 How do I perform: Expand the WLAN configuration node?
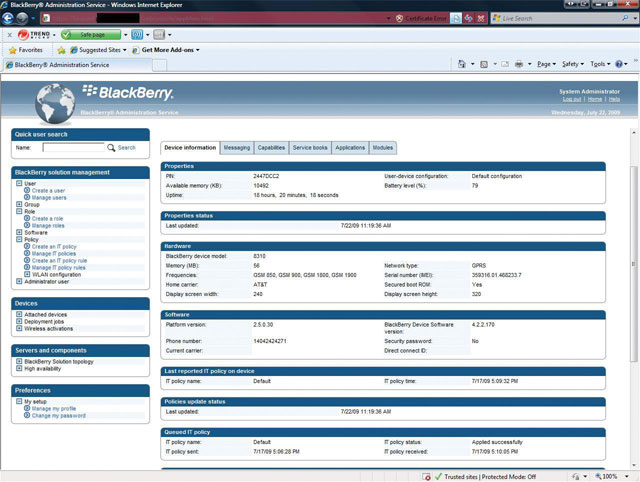pyautogui.click(x=27, y=274)
